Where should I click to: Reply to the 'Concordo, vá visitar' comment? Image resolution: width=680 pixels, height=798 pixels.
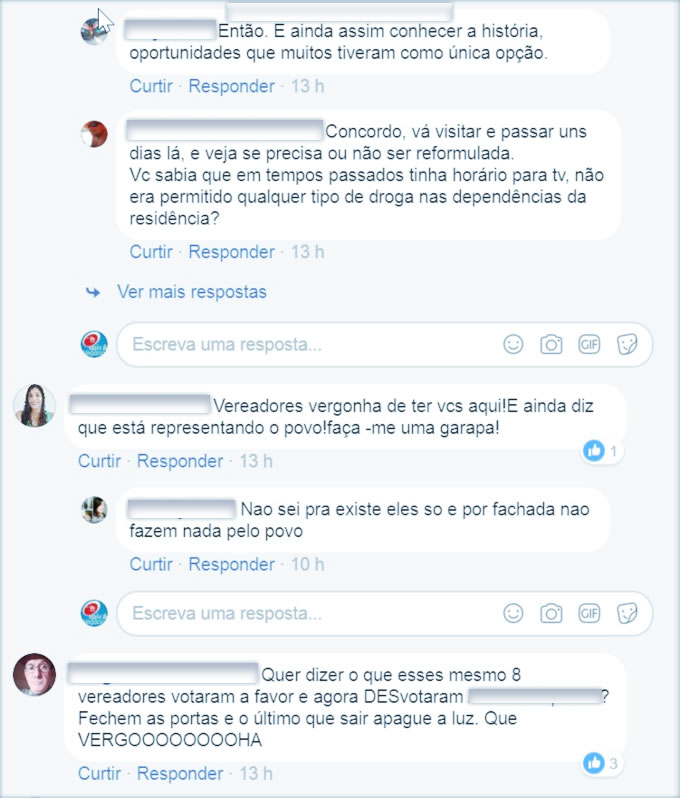tap(232, 252)
